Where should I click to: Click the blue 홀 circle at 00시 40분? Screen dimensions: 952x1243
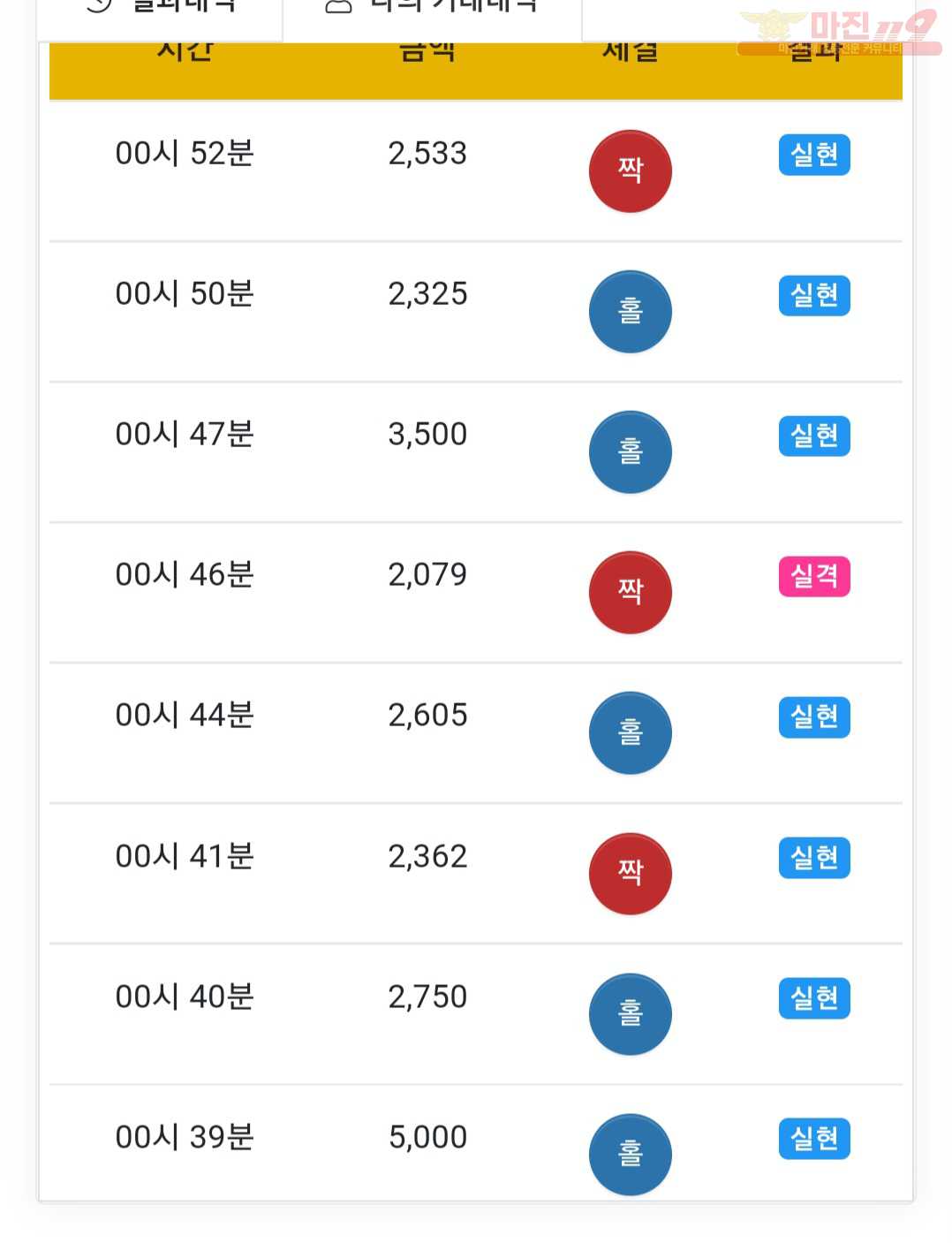pyautogui.click(x=630, y=1013)
